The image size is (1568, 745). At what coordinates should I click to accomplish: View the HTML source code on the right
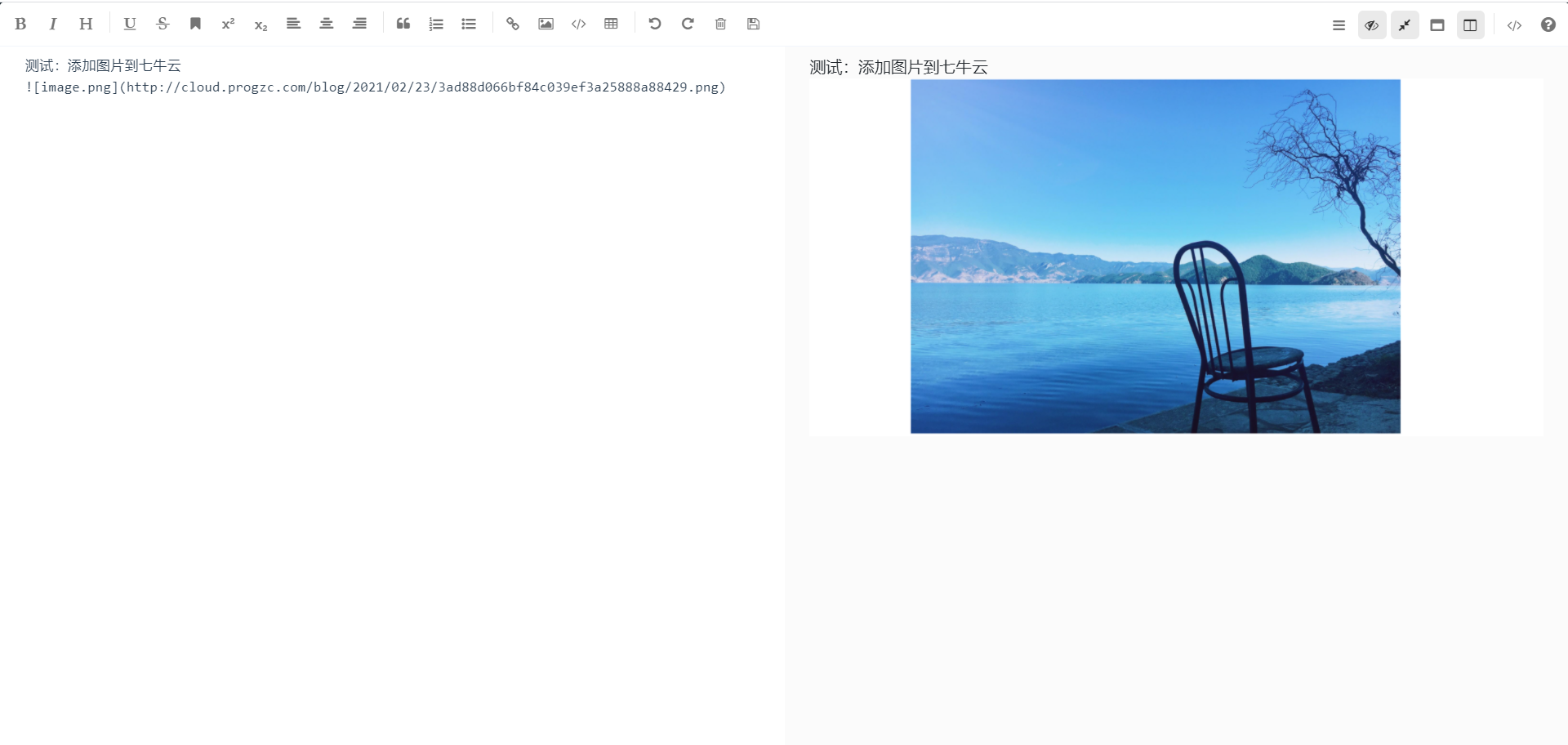tap(1514, 25)
